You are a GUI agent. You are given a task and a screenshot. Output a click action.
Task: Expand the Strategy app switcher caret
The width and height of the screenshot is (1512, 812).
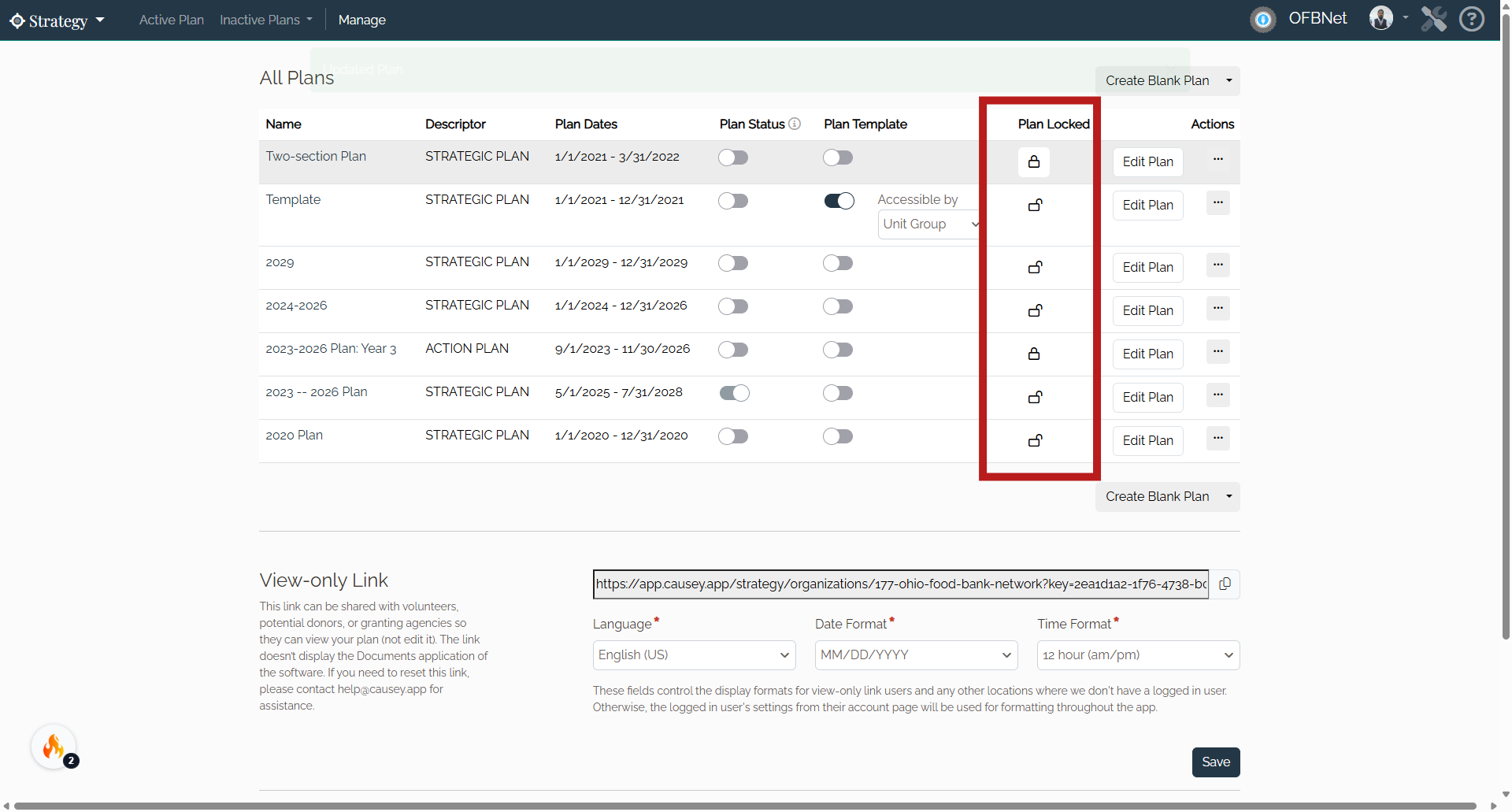pyautogui.click(x=100, y=20)
